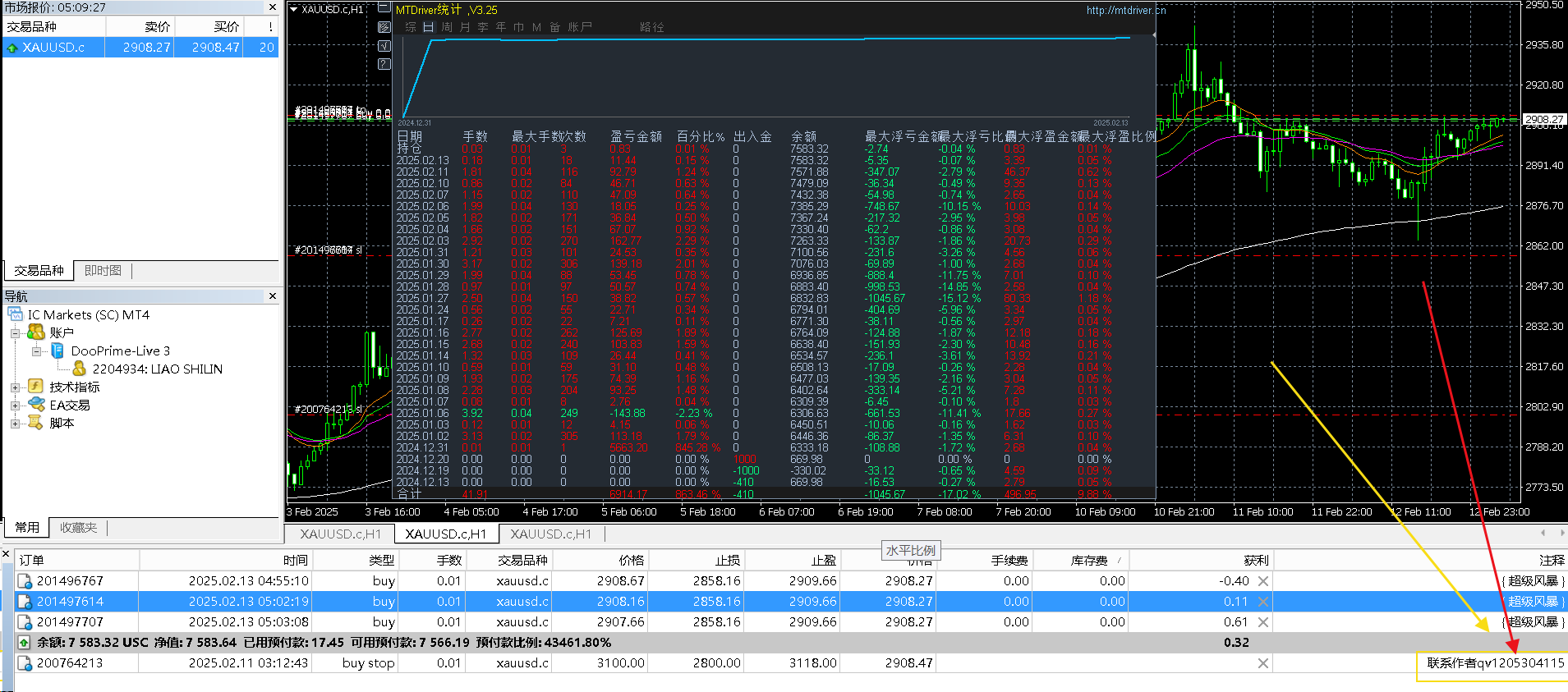The image size is (1568, 692).
Task: Click the X on order 201497707 row
Action: [1263, 622]
